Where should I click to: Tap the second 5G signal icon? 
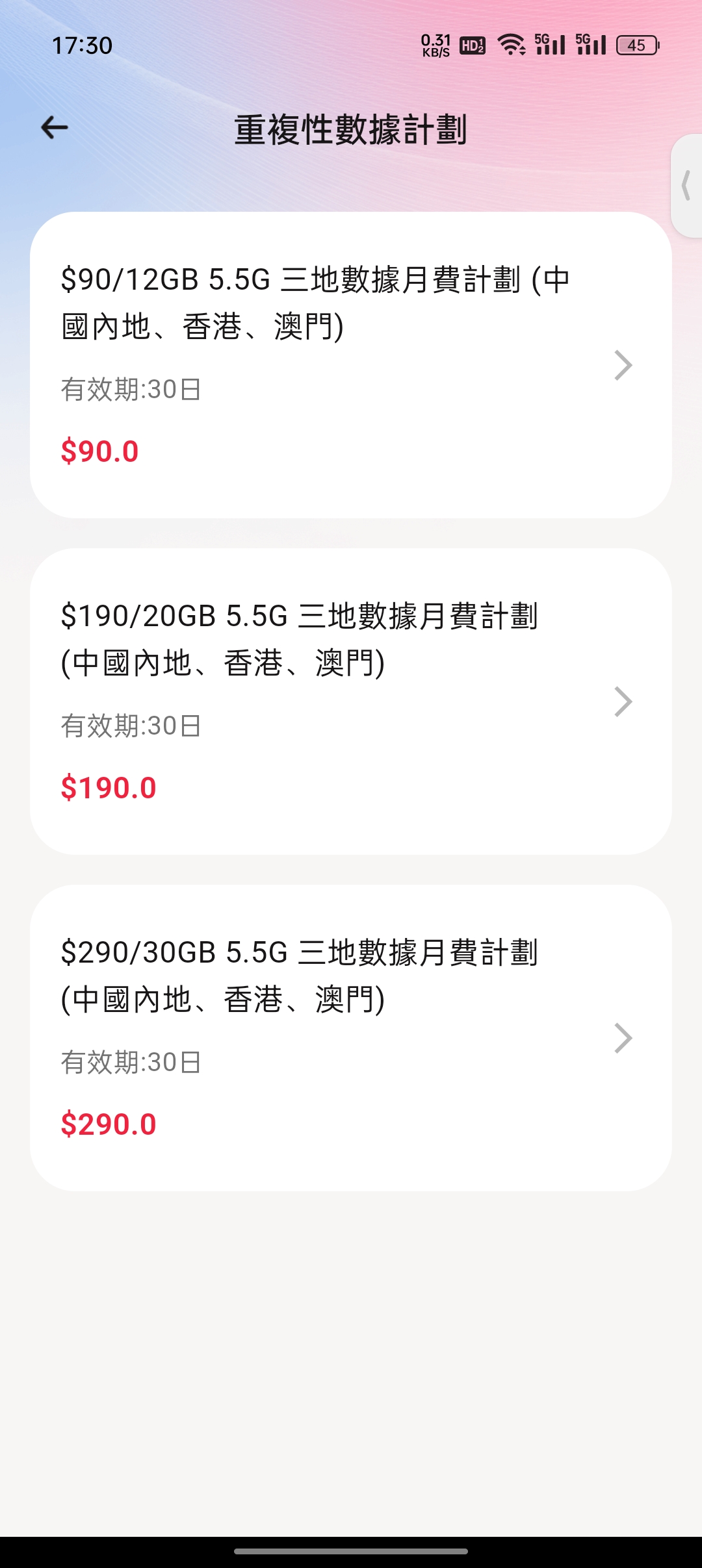coord(591,44)
